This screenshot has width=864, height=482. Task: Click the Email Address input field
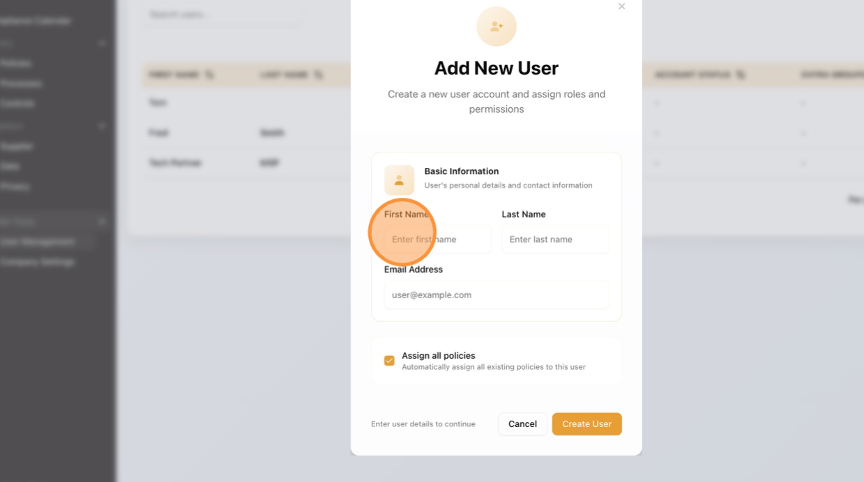click(x=496, y=295)
